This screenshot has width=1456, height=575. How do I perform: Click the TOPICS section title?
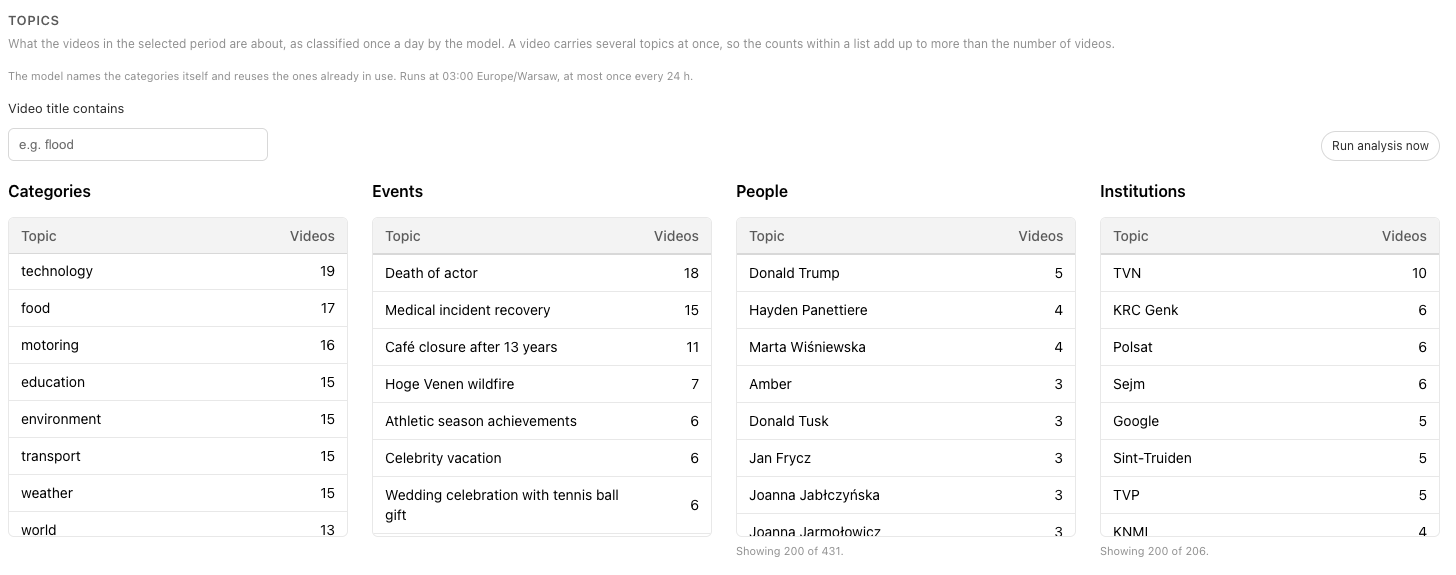pyautogui.click(x=34, y=20)
